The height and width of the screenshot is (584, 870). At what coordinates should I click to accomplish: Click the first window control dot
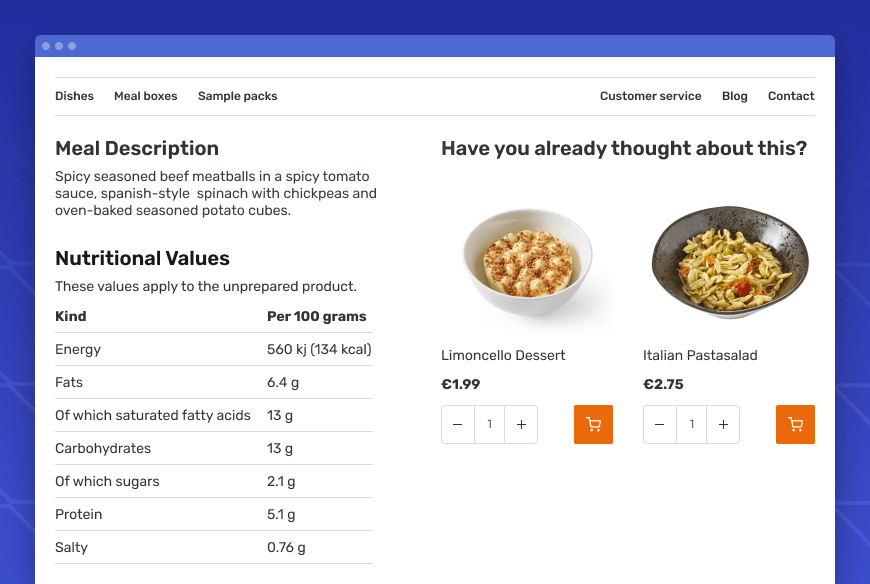point(46,46)
